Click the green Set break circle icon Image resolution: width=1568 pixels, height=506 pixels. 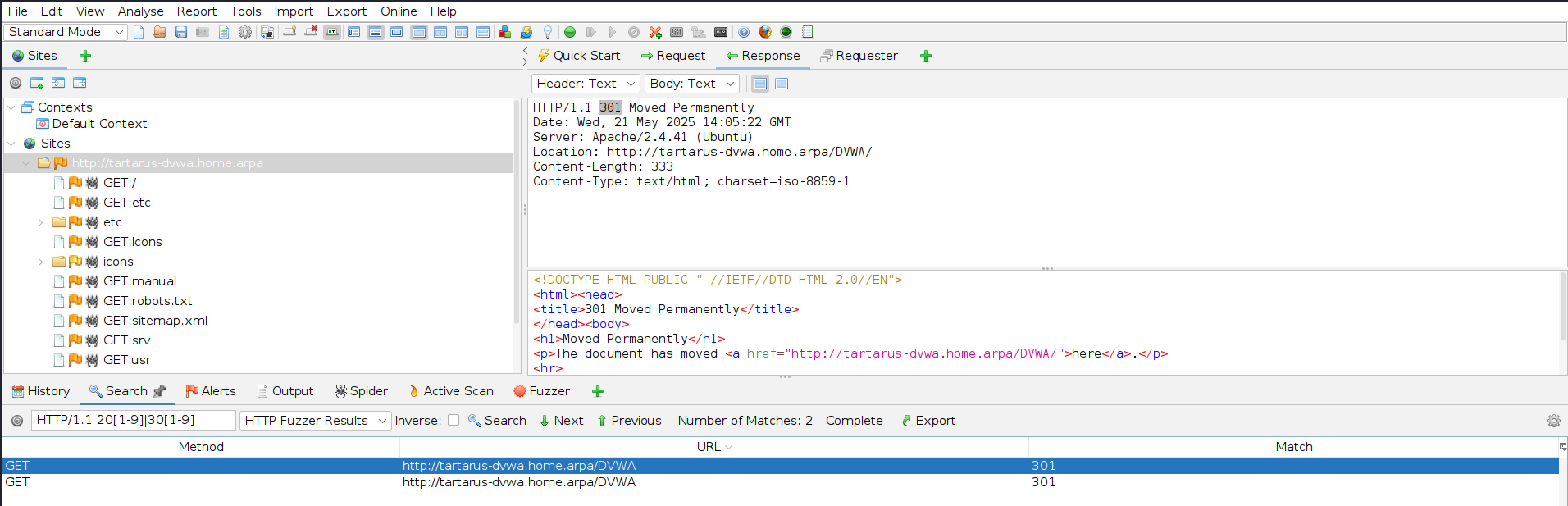(570, 32)
